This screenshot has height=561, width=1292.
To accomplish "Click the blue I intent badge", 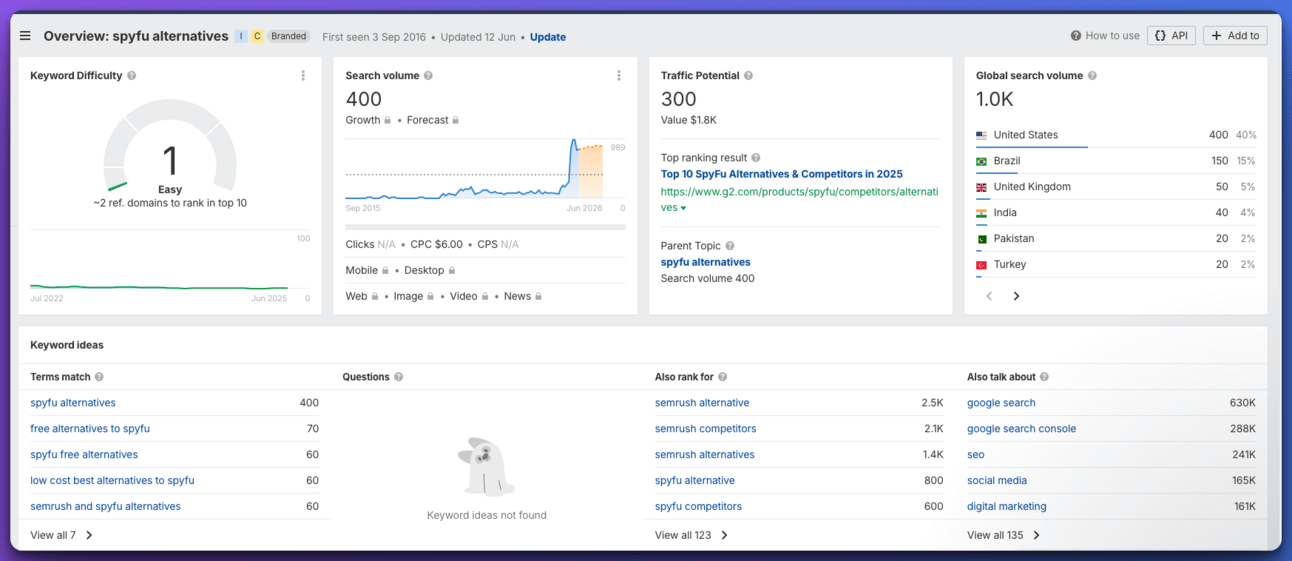I will (x=241, y=36).
